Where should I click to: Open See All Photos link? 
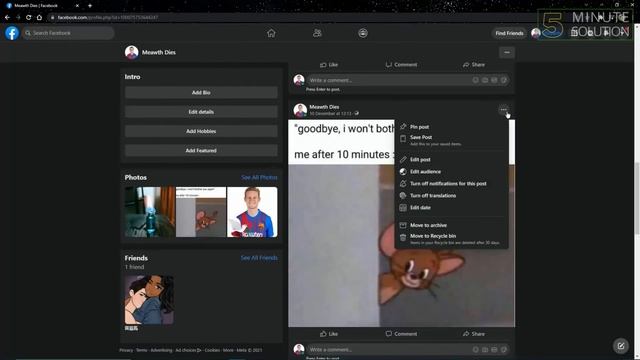[259, 177]
